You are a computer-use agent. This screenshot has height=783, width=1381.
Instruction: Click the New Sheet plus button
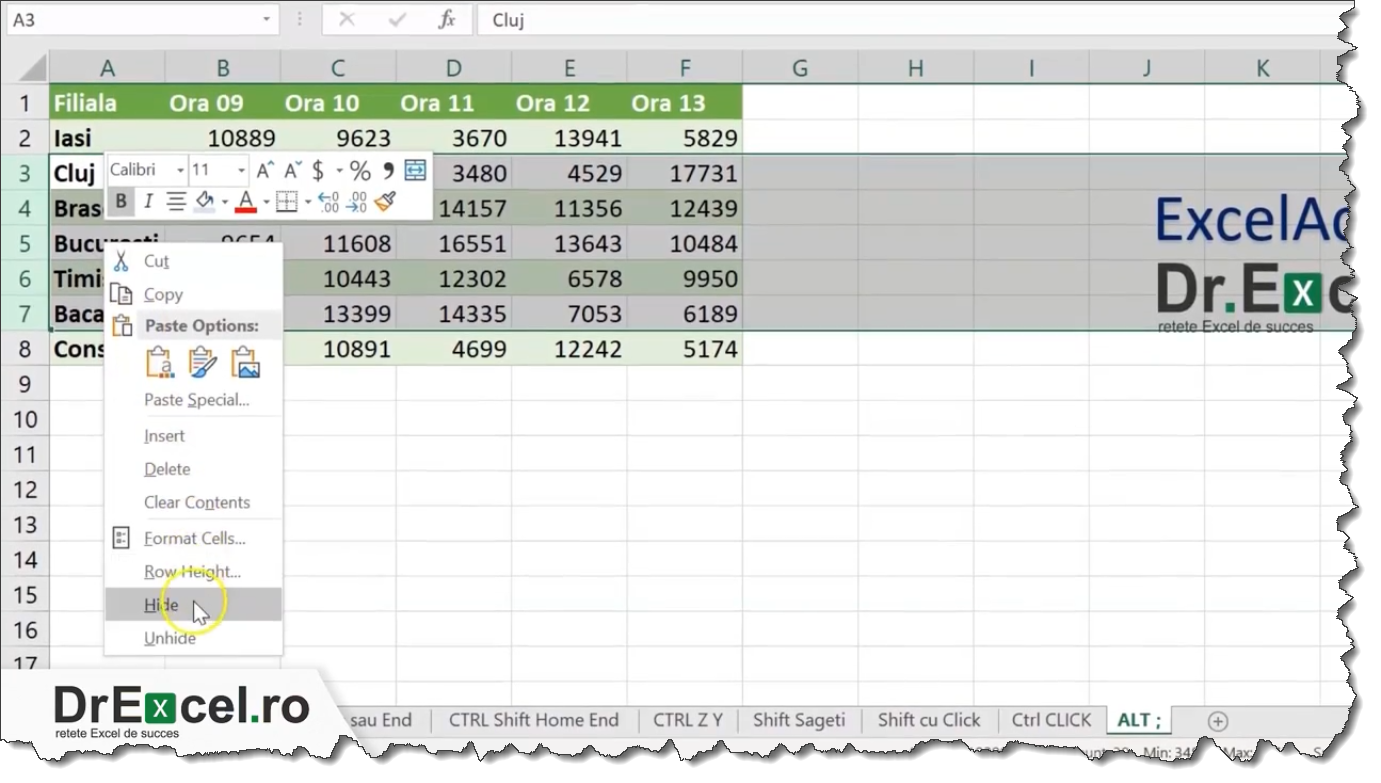[1217, 720]
